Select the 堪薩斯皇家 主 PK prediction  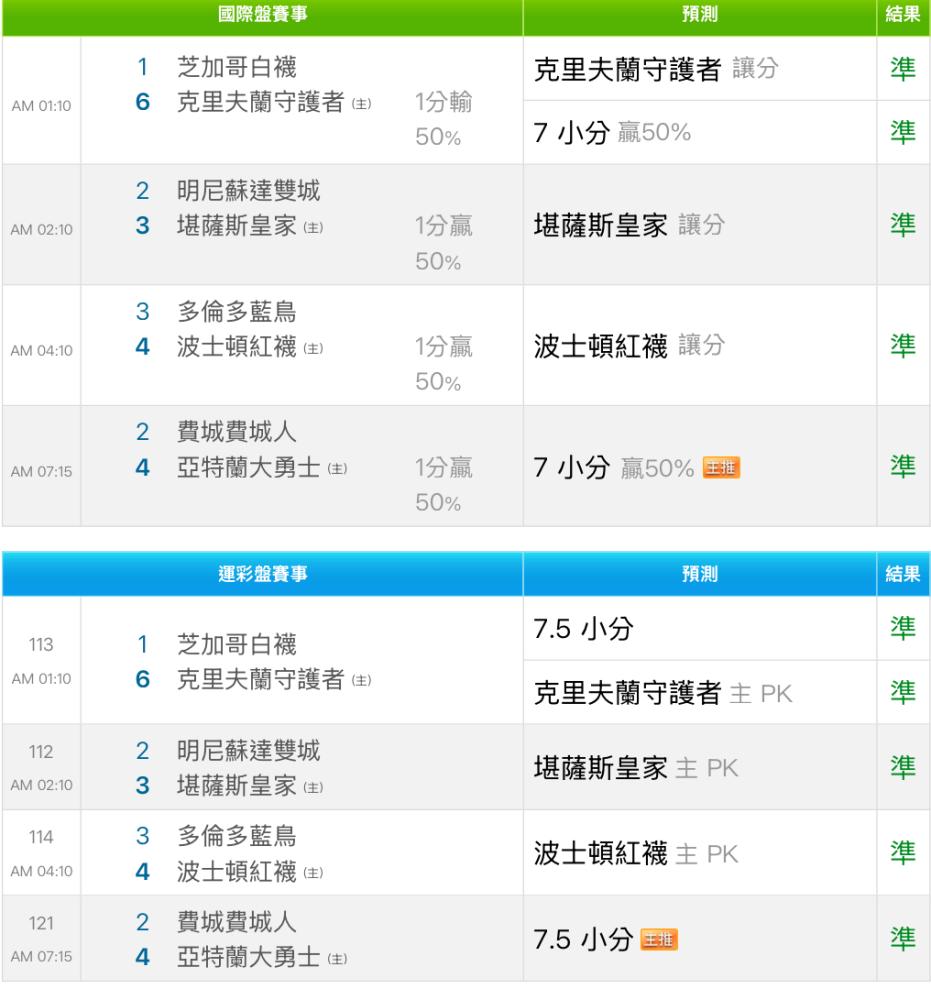pos(636,768)
